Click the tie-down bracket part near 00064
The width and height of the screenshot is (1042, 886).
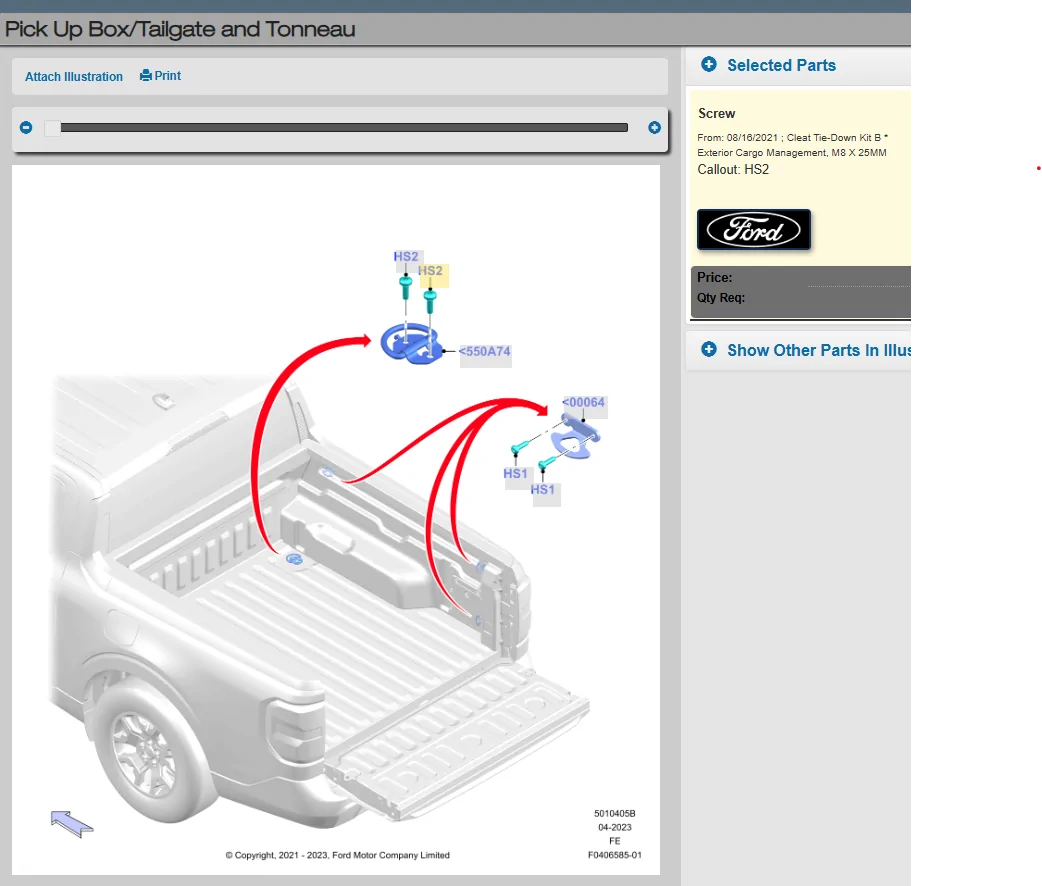(x=575, y=437)
